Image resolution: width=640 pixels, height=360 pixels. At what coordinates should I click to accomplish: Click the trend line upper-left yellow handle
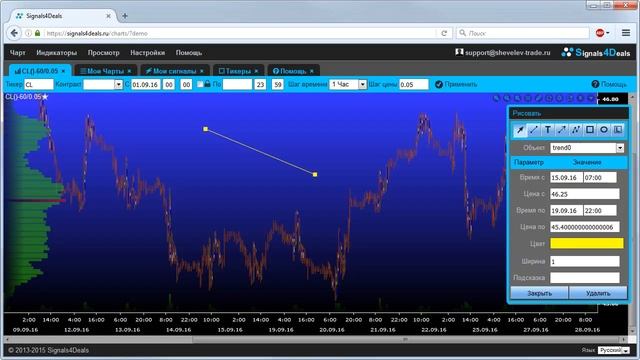click(205, 129)
